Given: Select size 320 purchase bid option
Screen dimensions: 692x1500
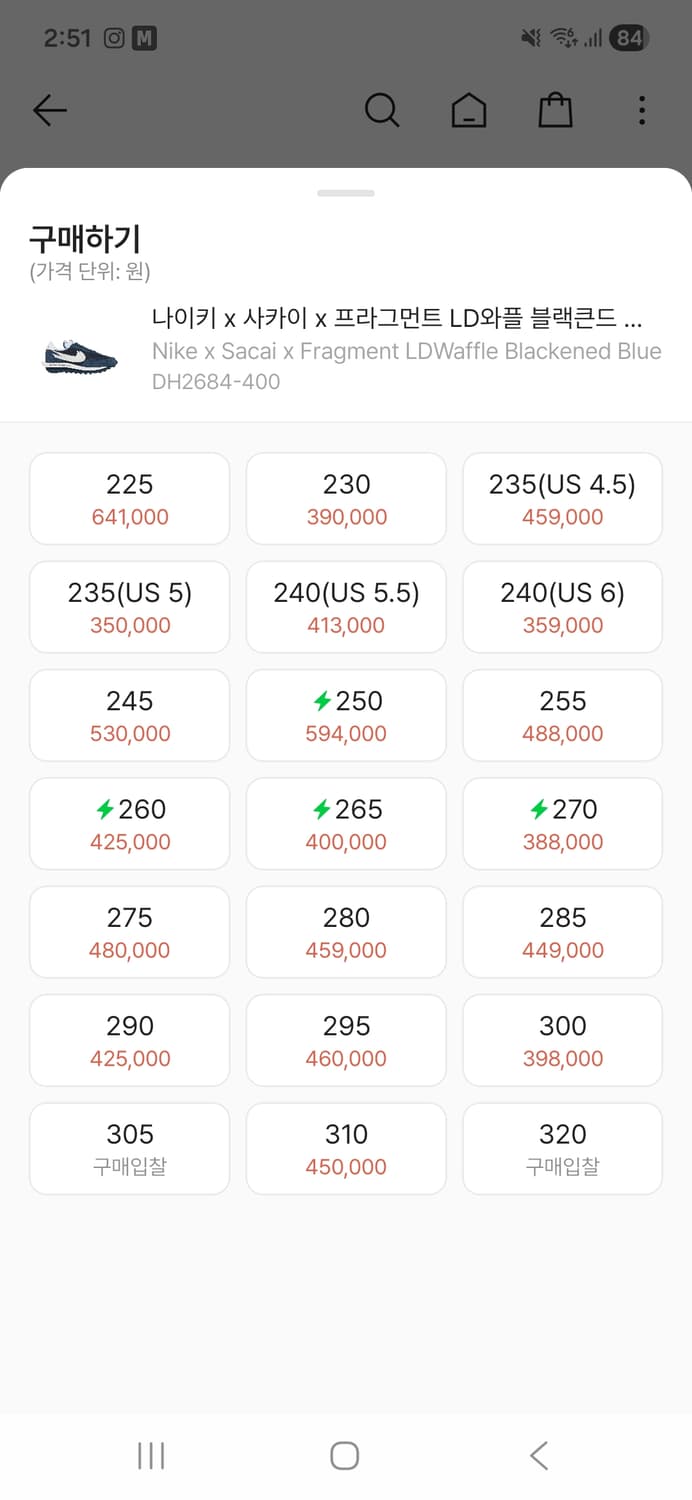Looking at the screenshot, I should pyautogui.click(x=562, y=1148).
